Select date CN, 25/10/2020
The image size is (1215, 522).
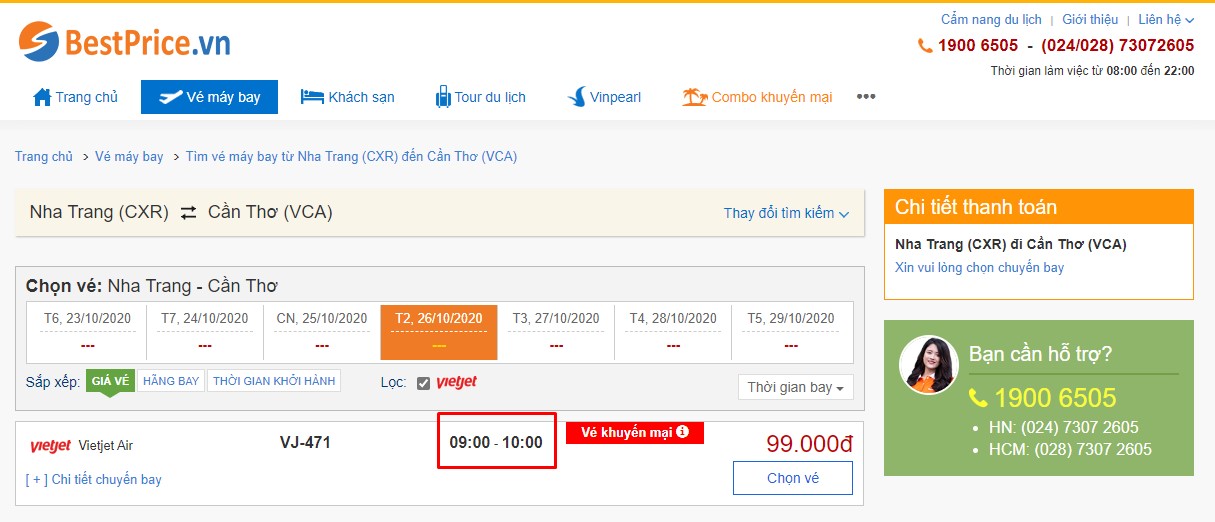click(x=322, y=331)
